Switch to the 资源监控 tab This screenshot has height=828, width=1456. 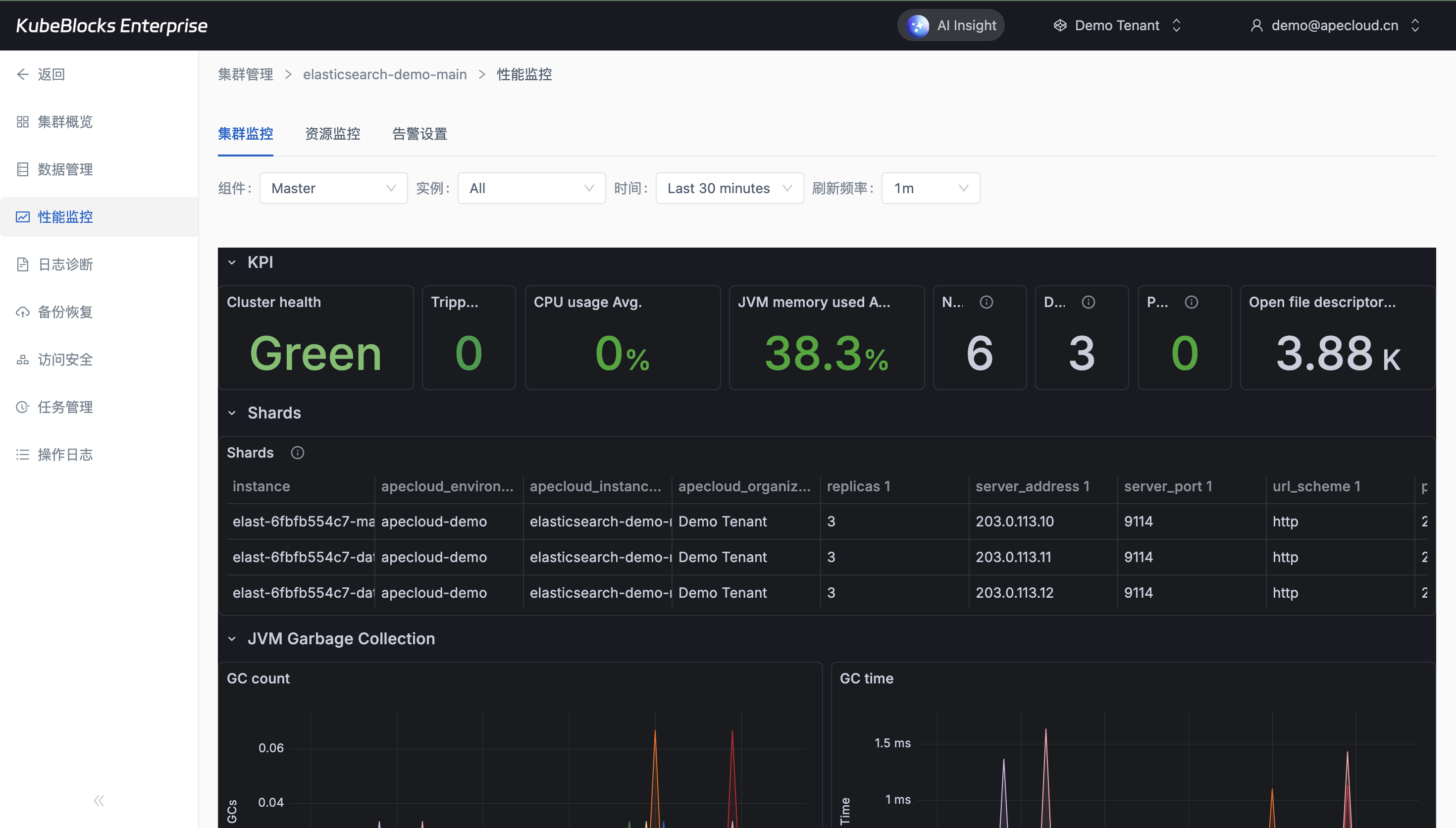tap(333, 134)
